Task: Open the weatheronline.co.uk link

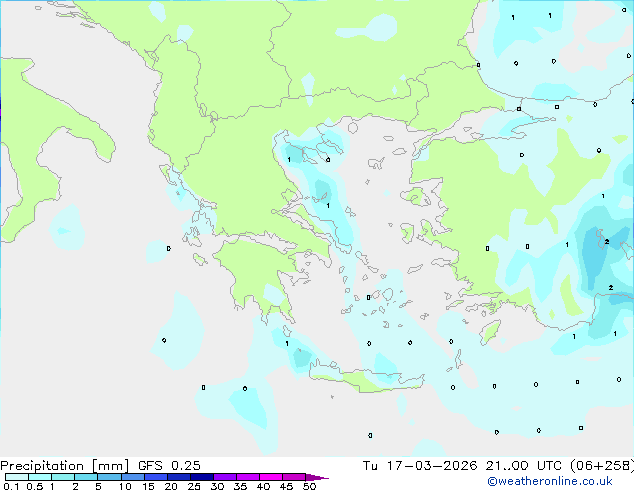Action: coord(550,481)
